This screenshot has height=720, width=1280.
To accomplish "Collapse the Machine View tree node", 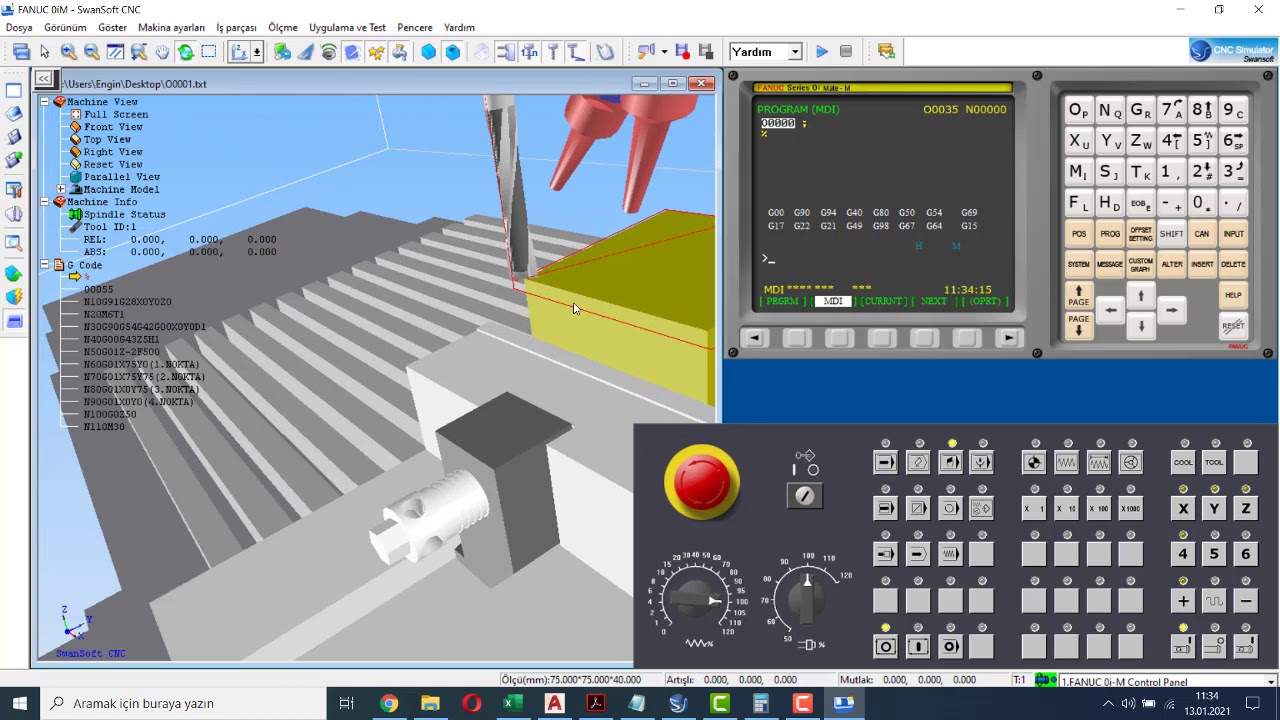I will pos(45,102).
